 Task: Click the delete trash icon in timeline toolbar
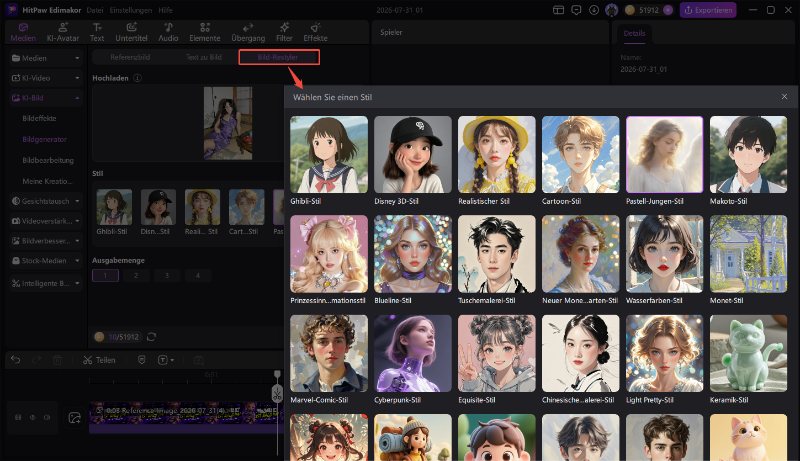58,360
